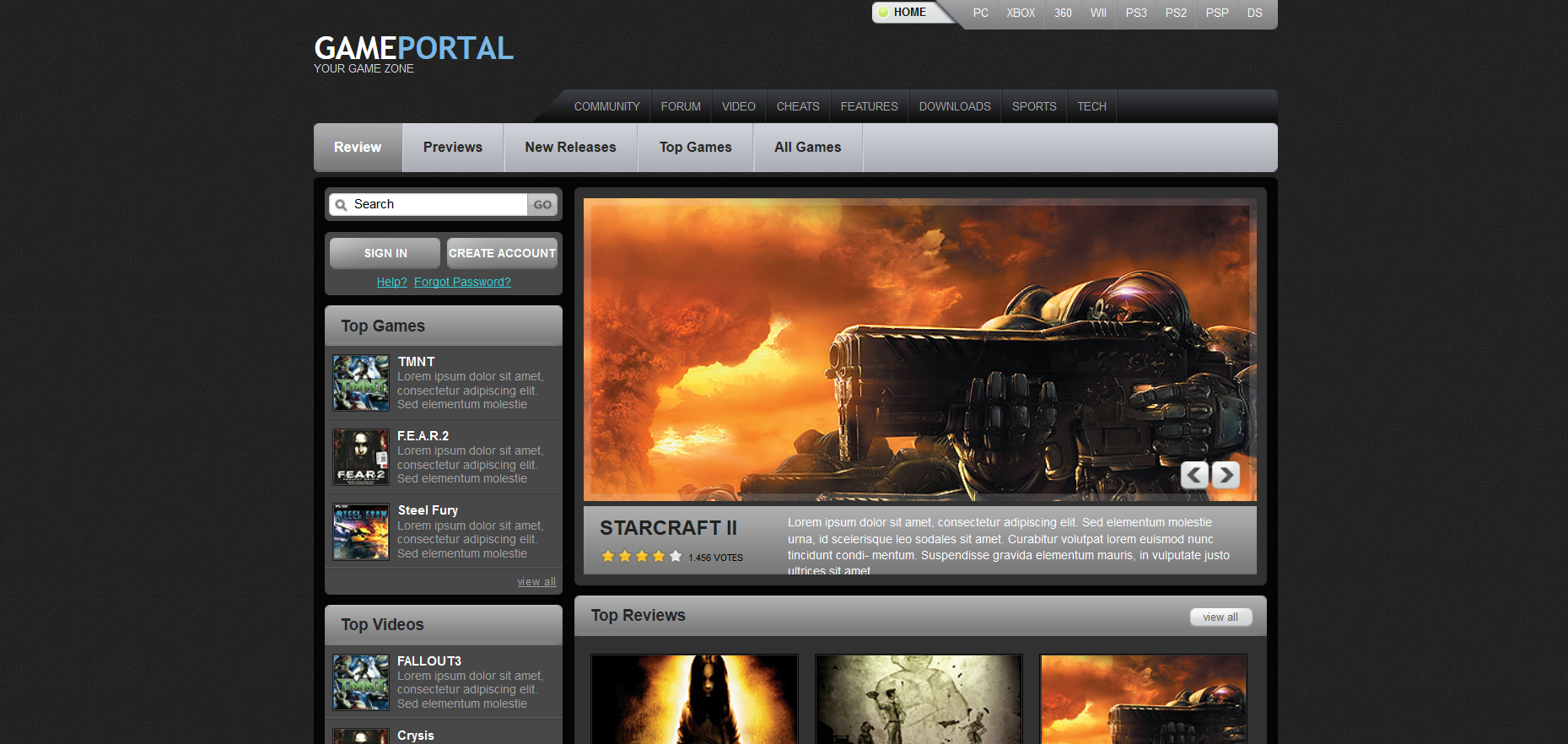The height and width of the screenshot is (744, 1568).
Task: Open the Forgot Password? link
Action: point(462,282)
